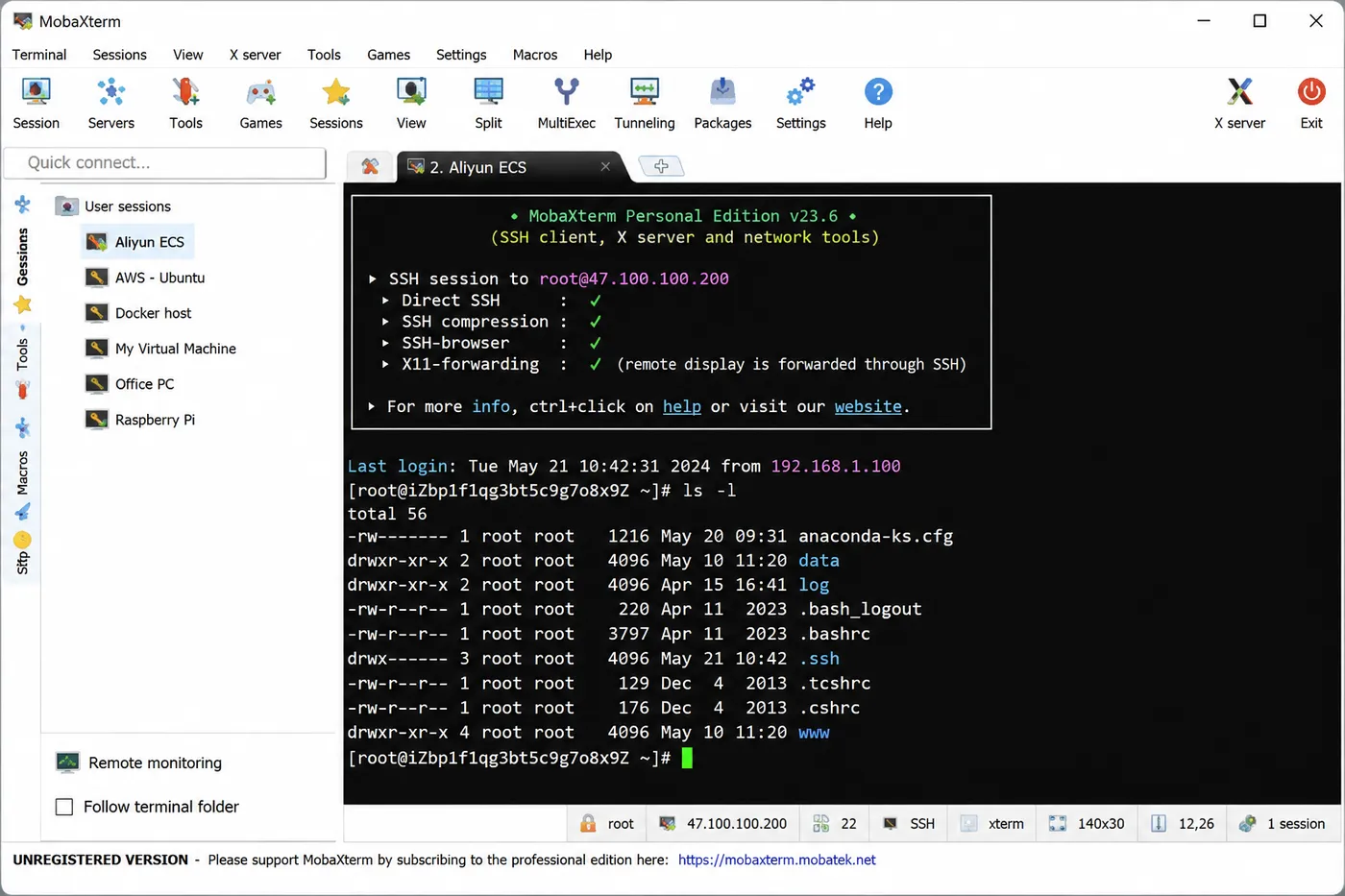Open the Sessions sidebar tab

click(22, 256)
